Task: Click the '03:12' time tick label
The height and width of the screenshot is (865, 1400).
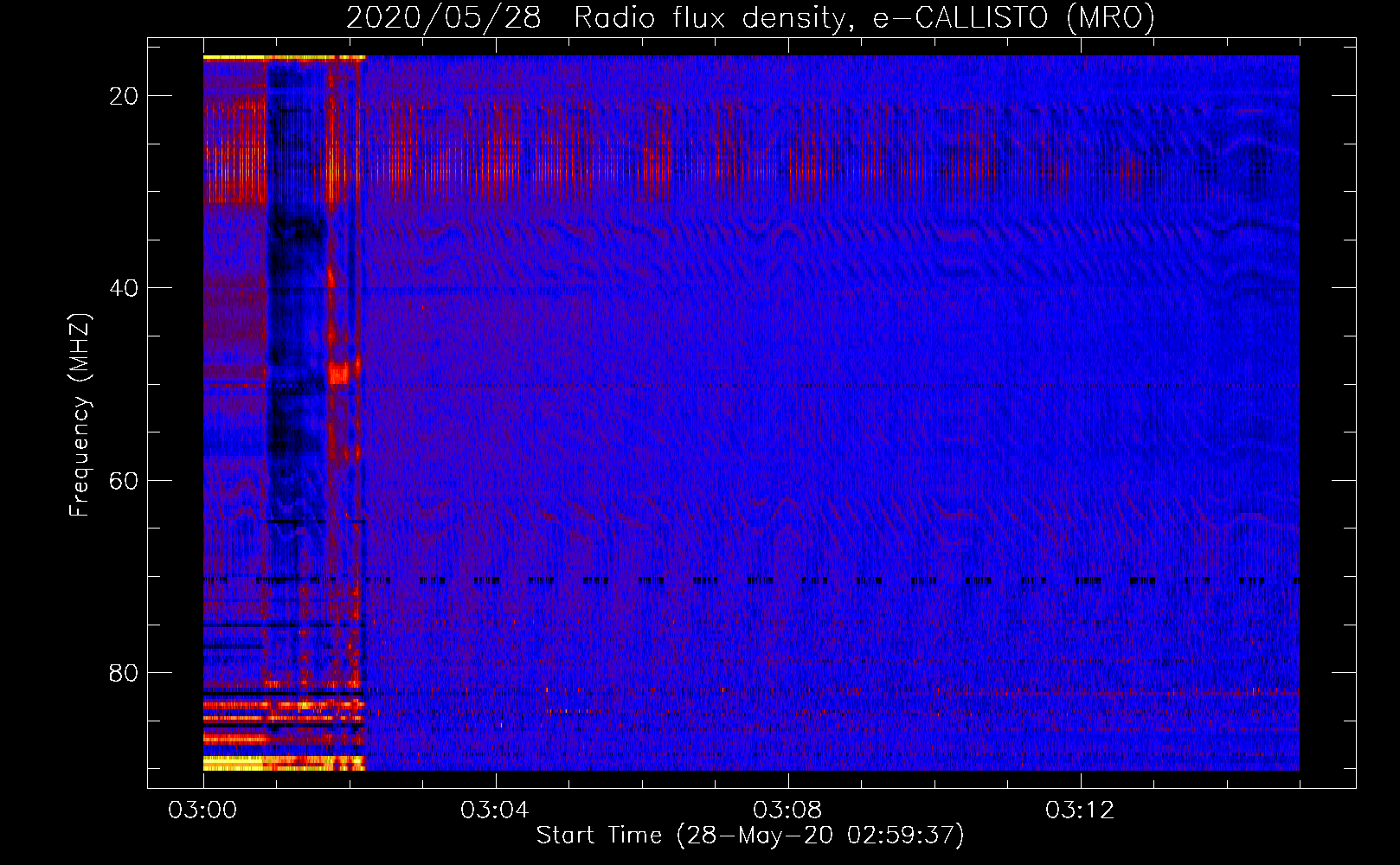Action: [x=1080, y=811]
